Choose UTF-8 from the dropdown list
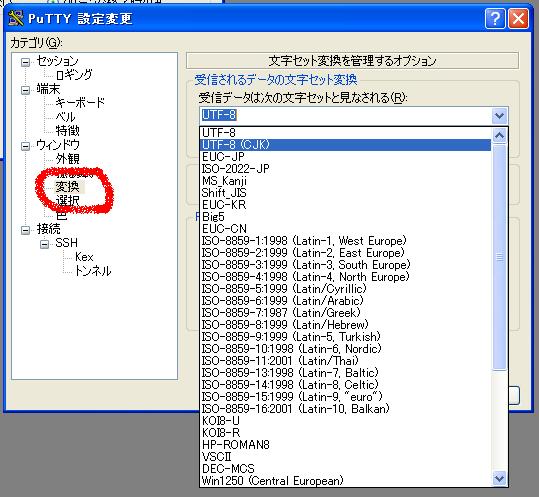 [345, 133]
